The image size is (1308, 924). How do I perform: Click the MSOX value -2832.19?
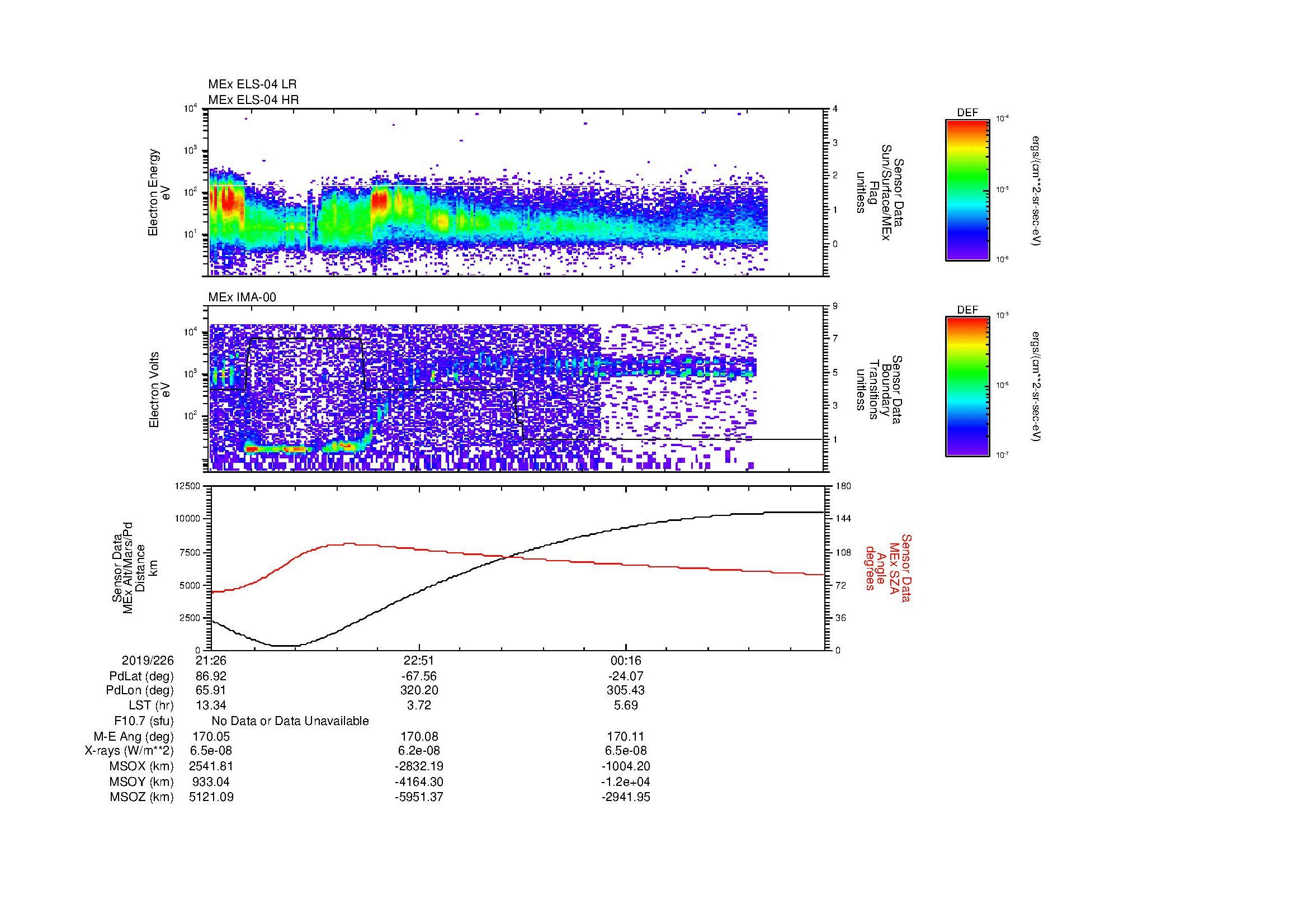419,766
